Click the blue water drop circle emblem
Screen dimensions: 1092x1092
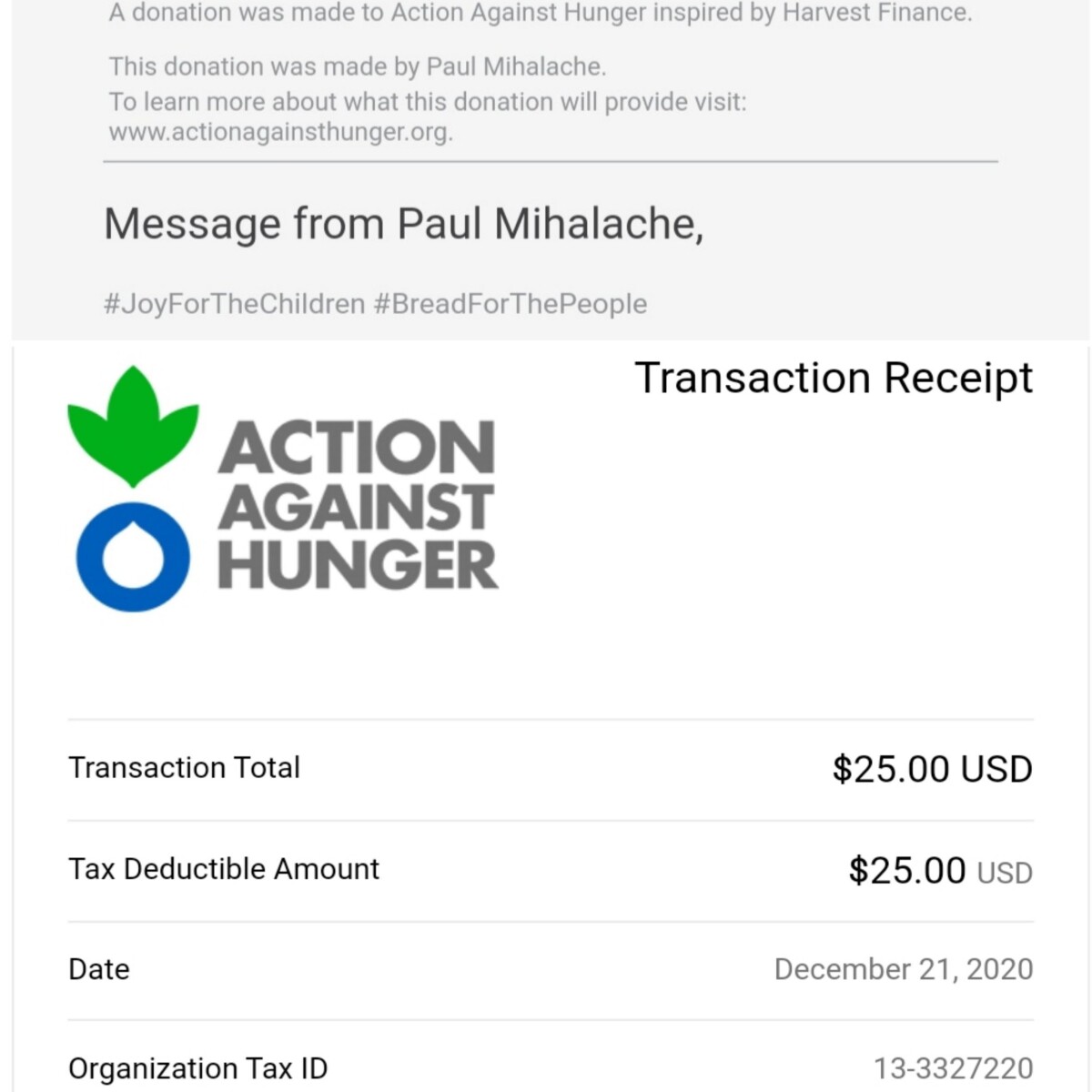coord(133,556)
